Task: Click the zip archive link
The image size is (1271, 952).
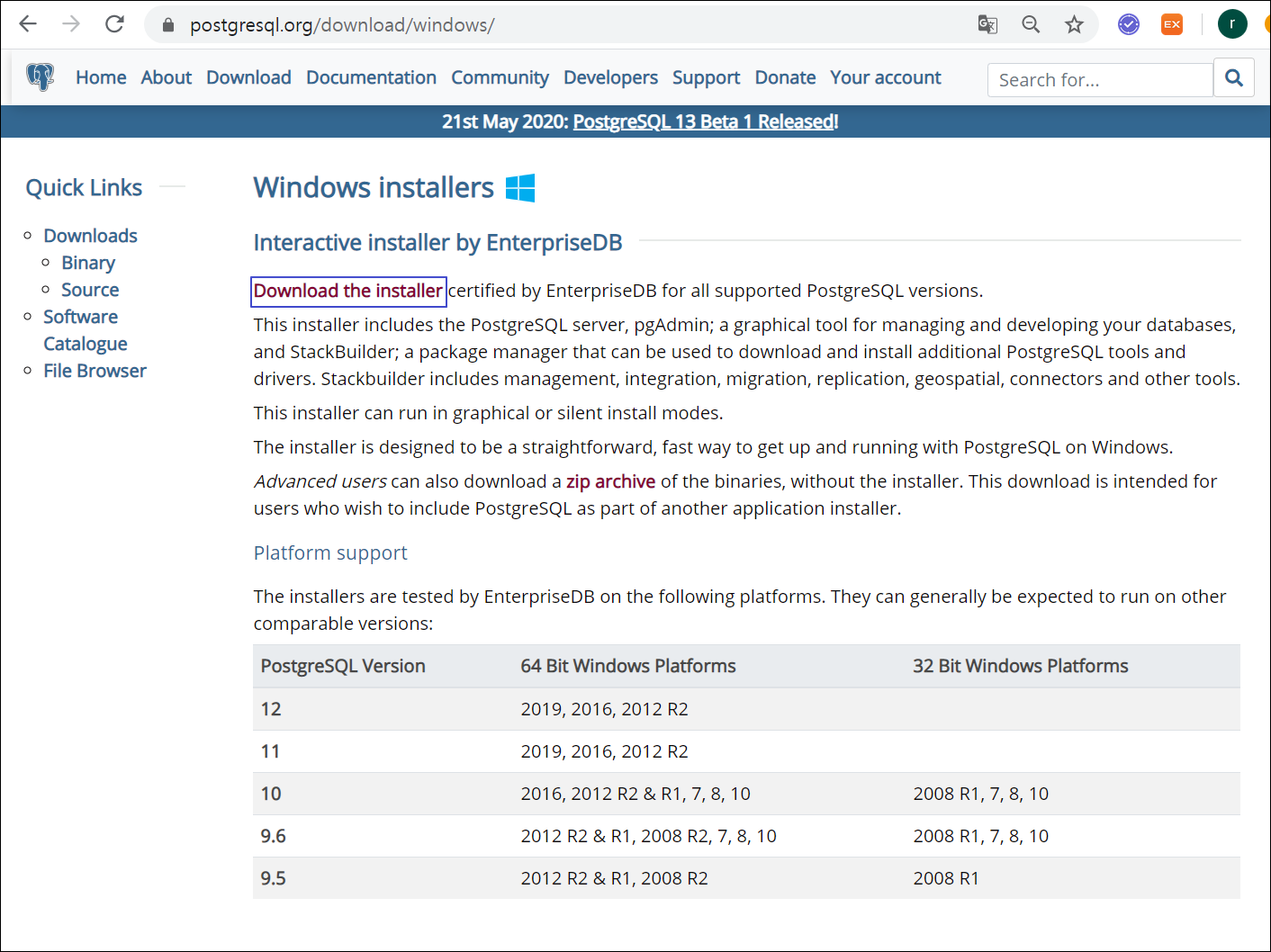Action: tap(610, 481)
